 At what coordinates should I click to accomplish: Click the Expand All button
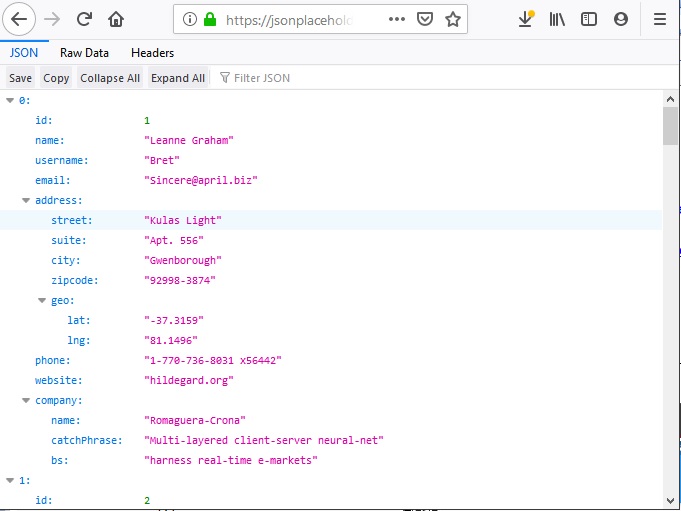[x=178, y=78]
